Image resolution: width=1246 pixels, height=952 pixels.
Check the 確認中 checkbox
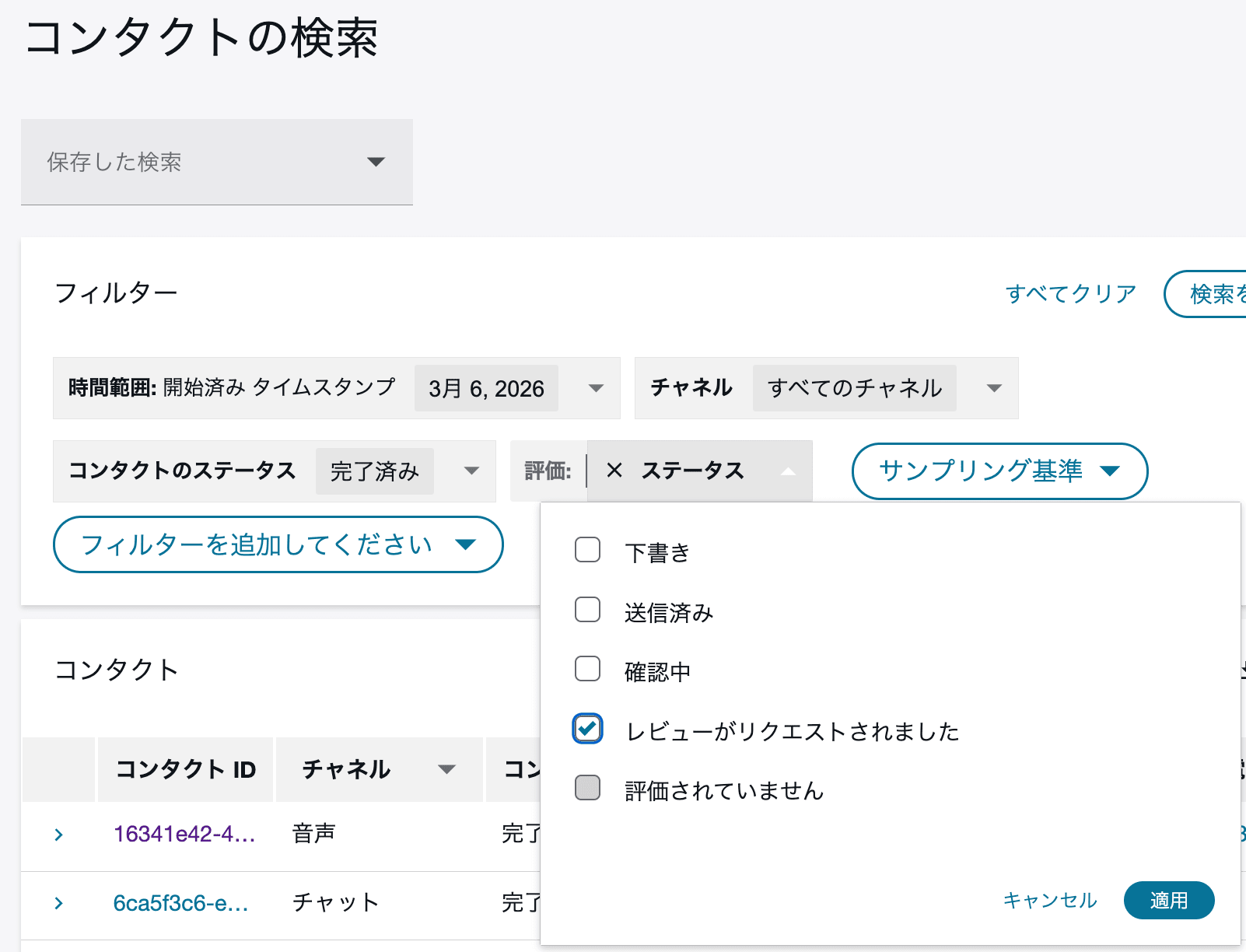point(587,669)
